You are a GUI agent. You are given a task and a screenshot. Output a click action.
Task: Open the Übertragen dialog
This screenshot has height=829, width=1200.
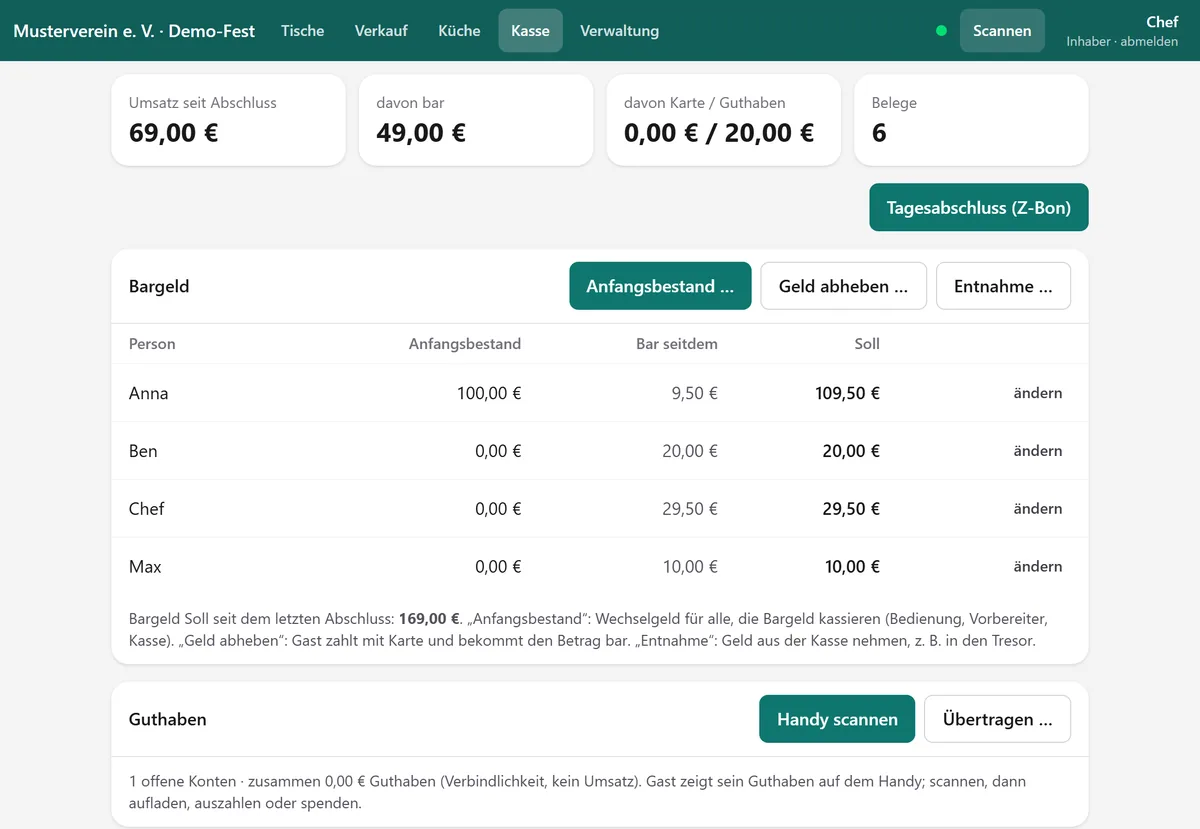tap(997, 719)
